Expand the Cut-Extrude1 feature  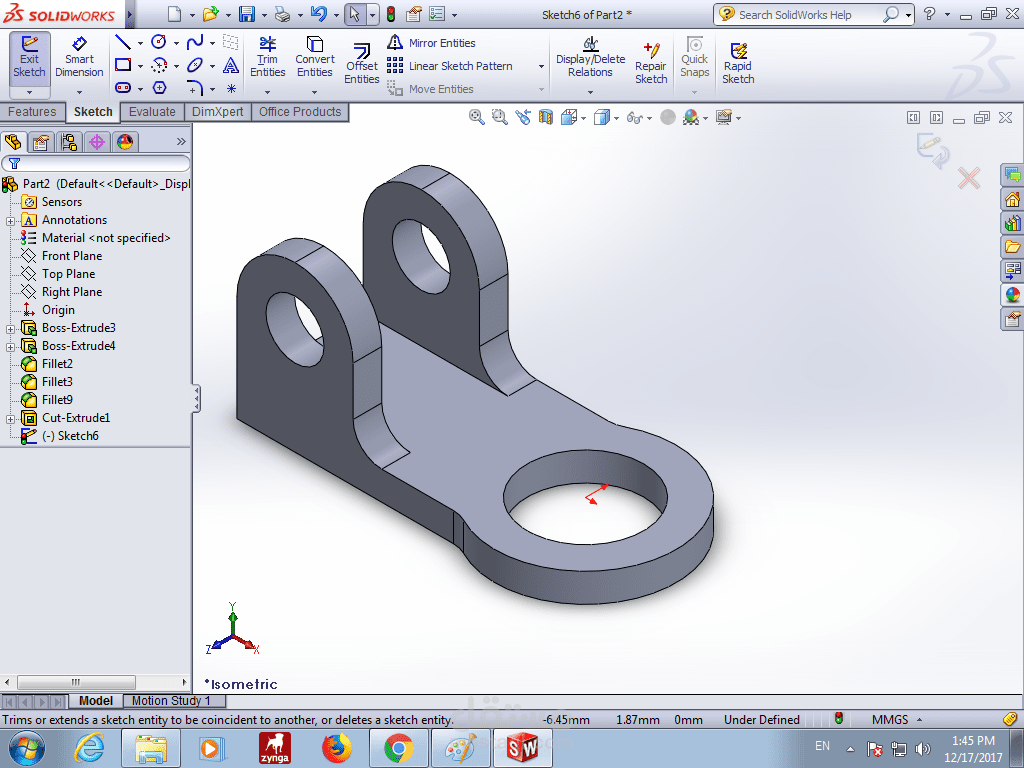point(10,419)
